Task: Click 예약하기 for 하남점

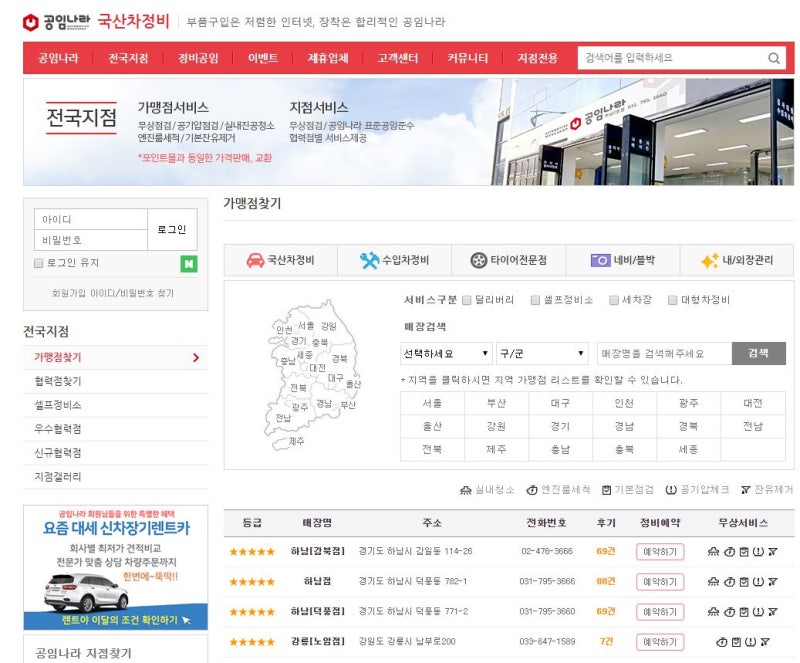Action: pyautogui.click(x=660, y=582)
